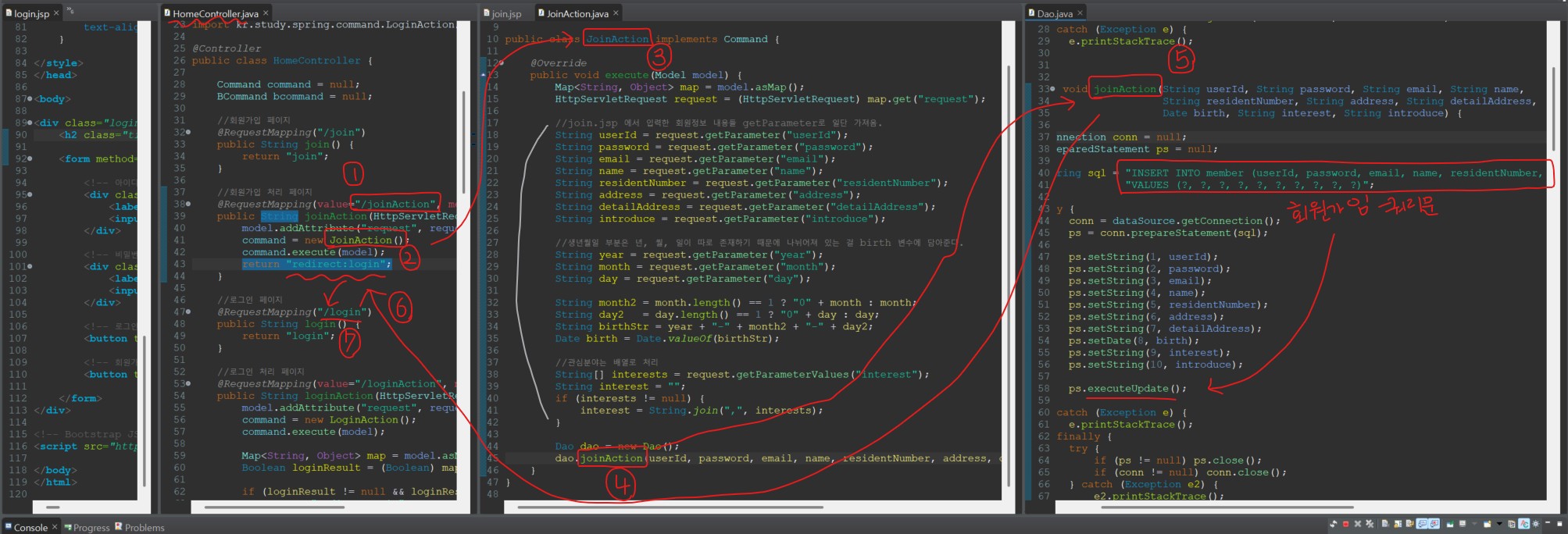The image size is (1568, 534).
Task: Close the Dao.java tab
Action: [x=1080, y=13]
